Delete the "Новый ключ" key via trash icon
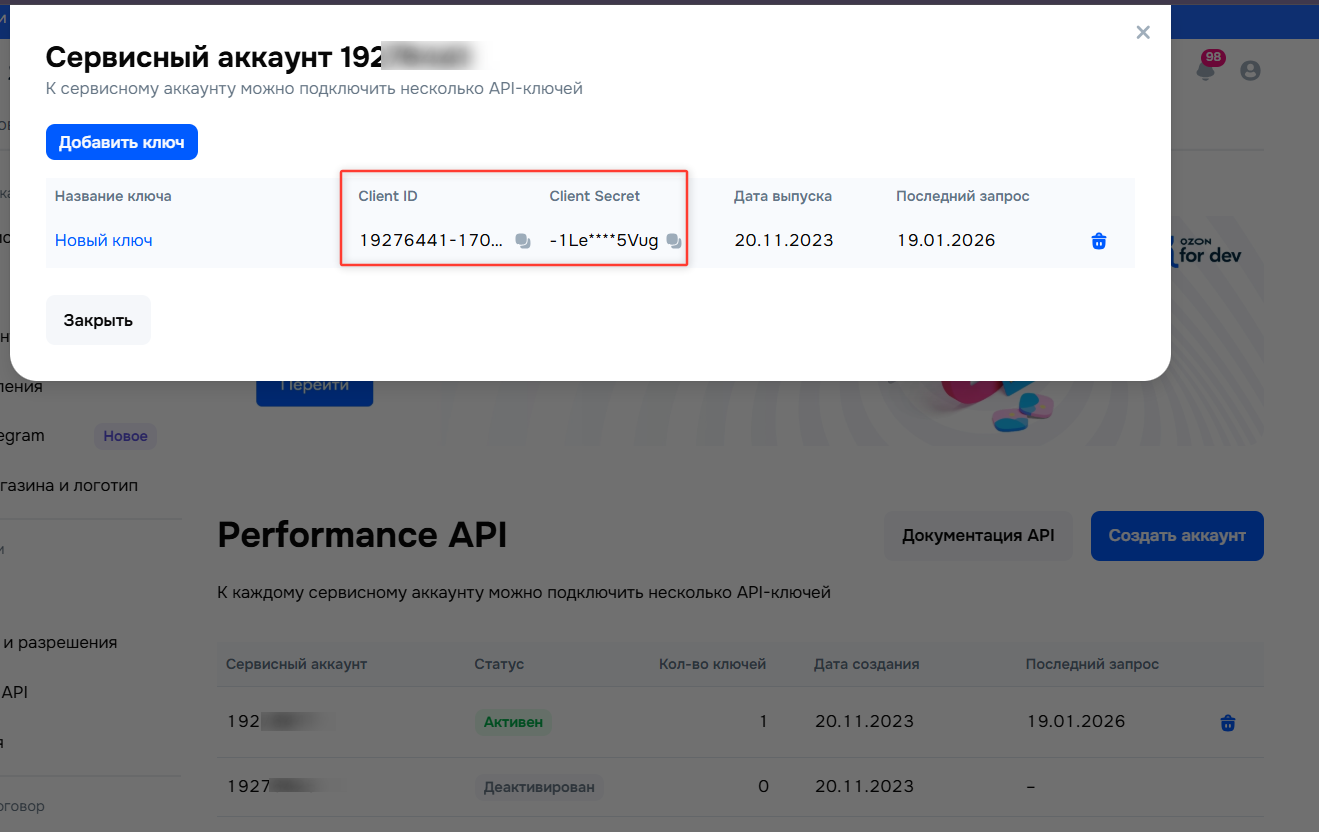The width and height of the screenshot is (1319, 832). click(1099, 241)
